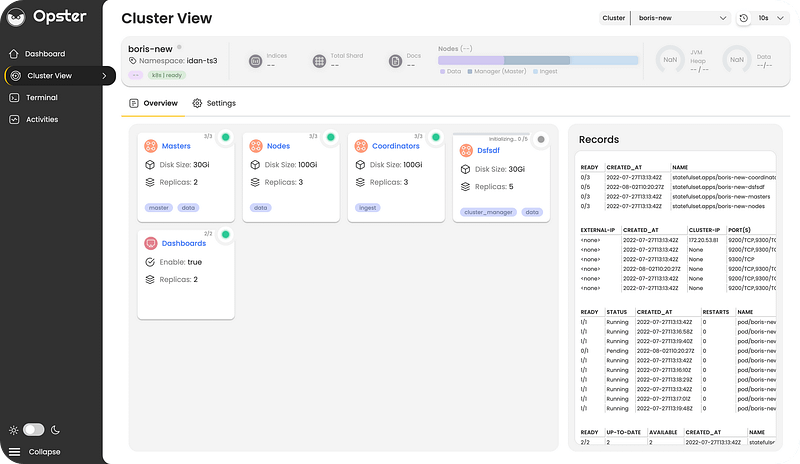Image resolution: width=800 pixels, height=464 pixels.
Task: Click the Indices icon in header
Action: [x=256, y=61]
